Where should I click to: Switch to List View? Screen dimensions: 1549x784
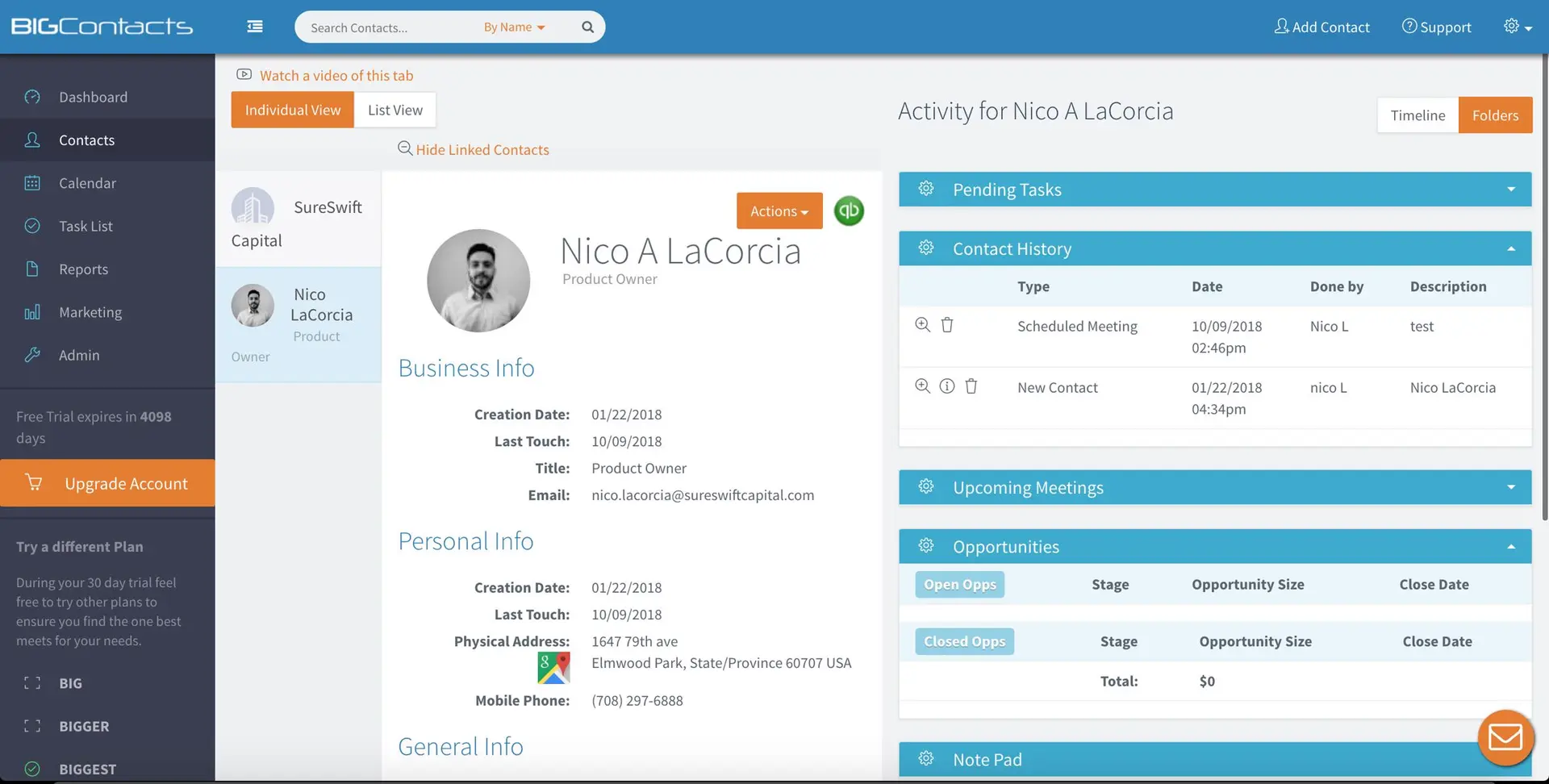point(395,110)
